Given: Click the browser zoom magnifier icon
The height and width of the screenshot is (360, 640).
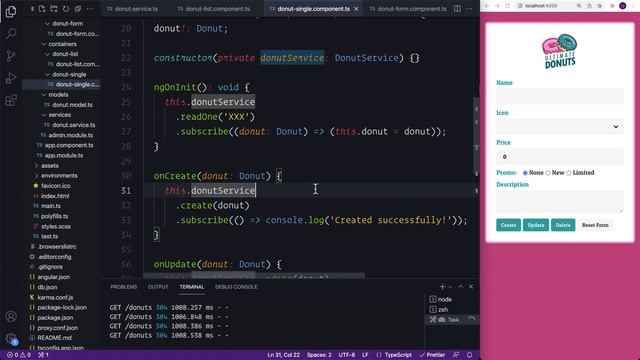Looking at the screenshot, I should 579,6.
